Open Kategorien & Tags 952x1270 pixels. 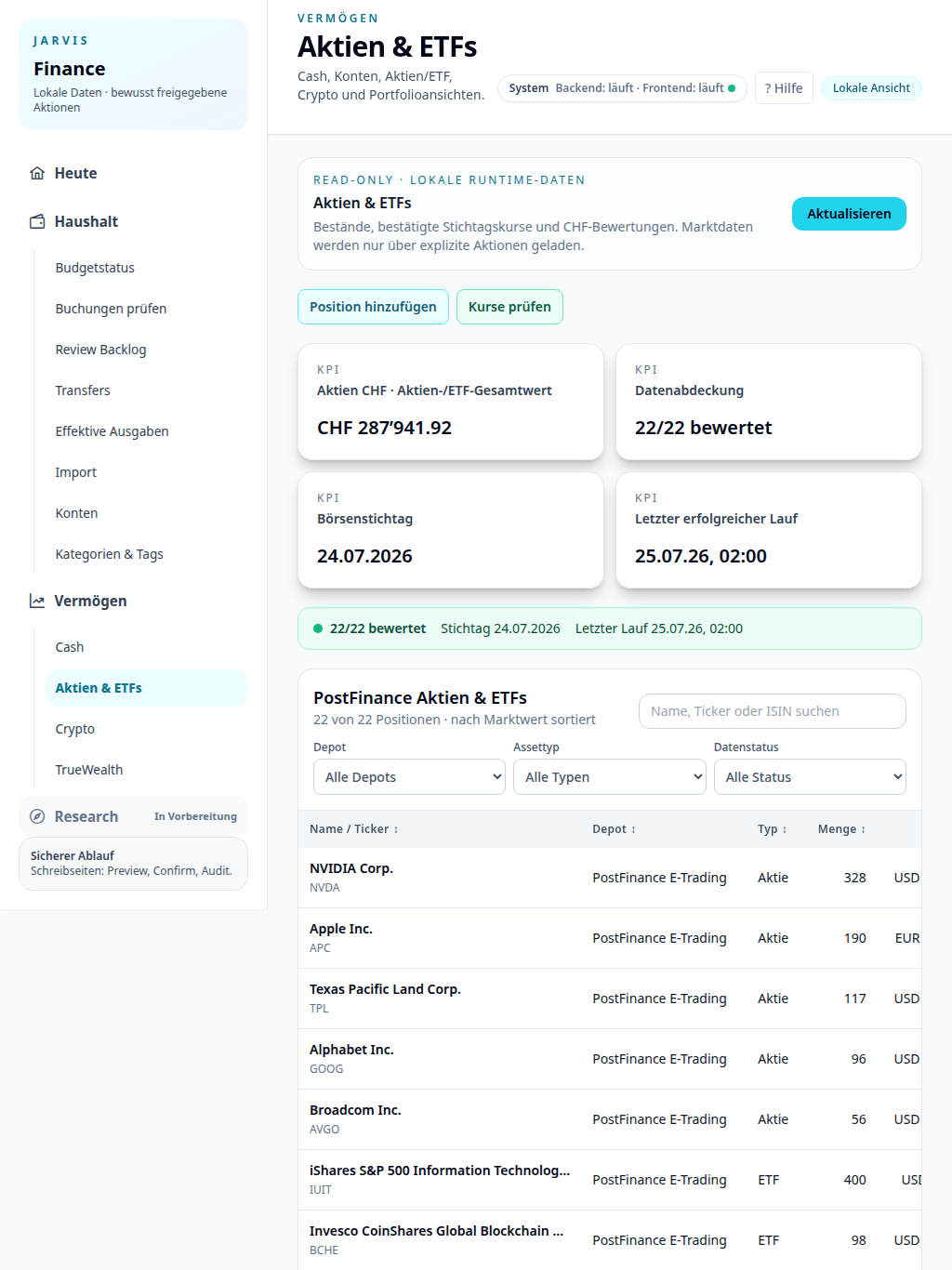[x=146, y=554]
